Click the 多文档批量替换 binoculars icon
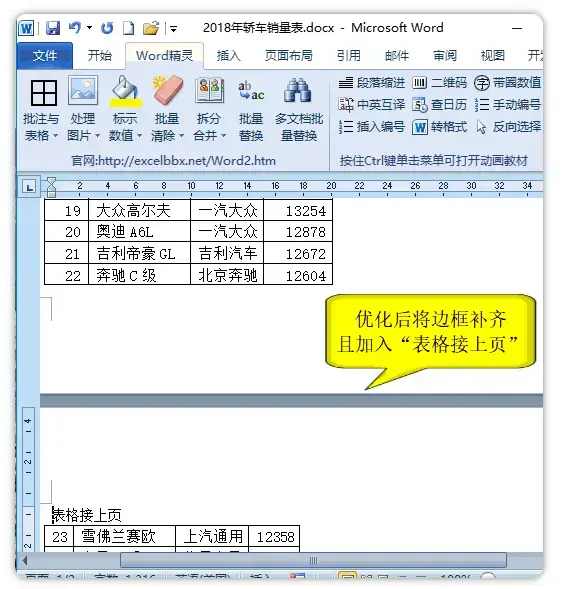 tap(297, 90)
